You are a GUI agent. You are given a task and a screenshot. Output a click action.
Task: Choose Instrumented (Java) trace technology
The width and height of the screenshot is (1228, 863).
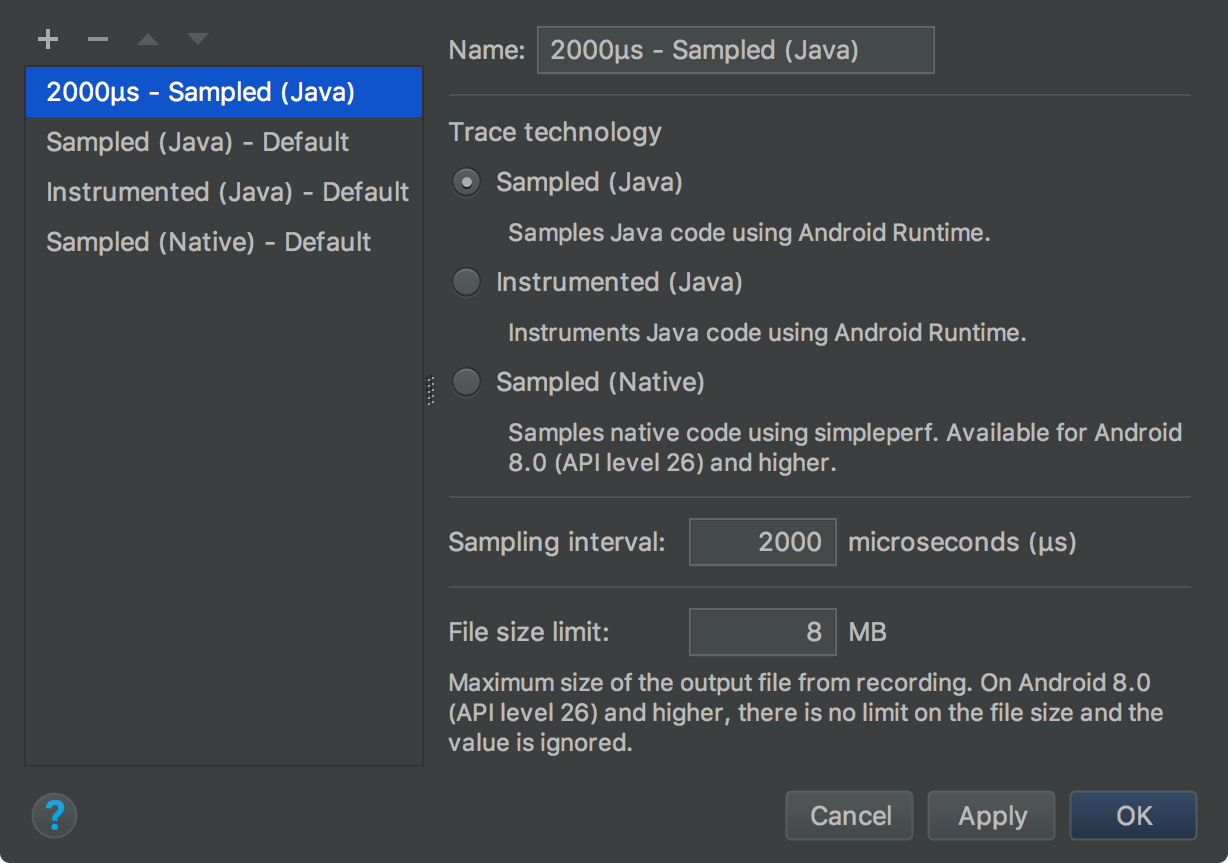pyautogui.click(x=466, y=282)
